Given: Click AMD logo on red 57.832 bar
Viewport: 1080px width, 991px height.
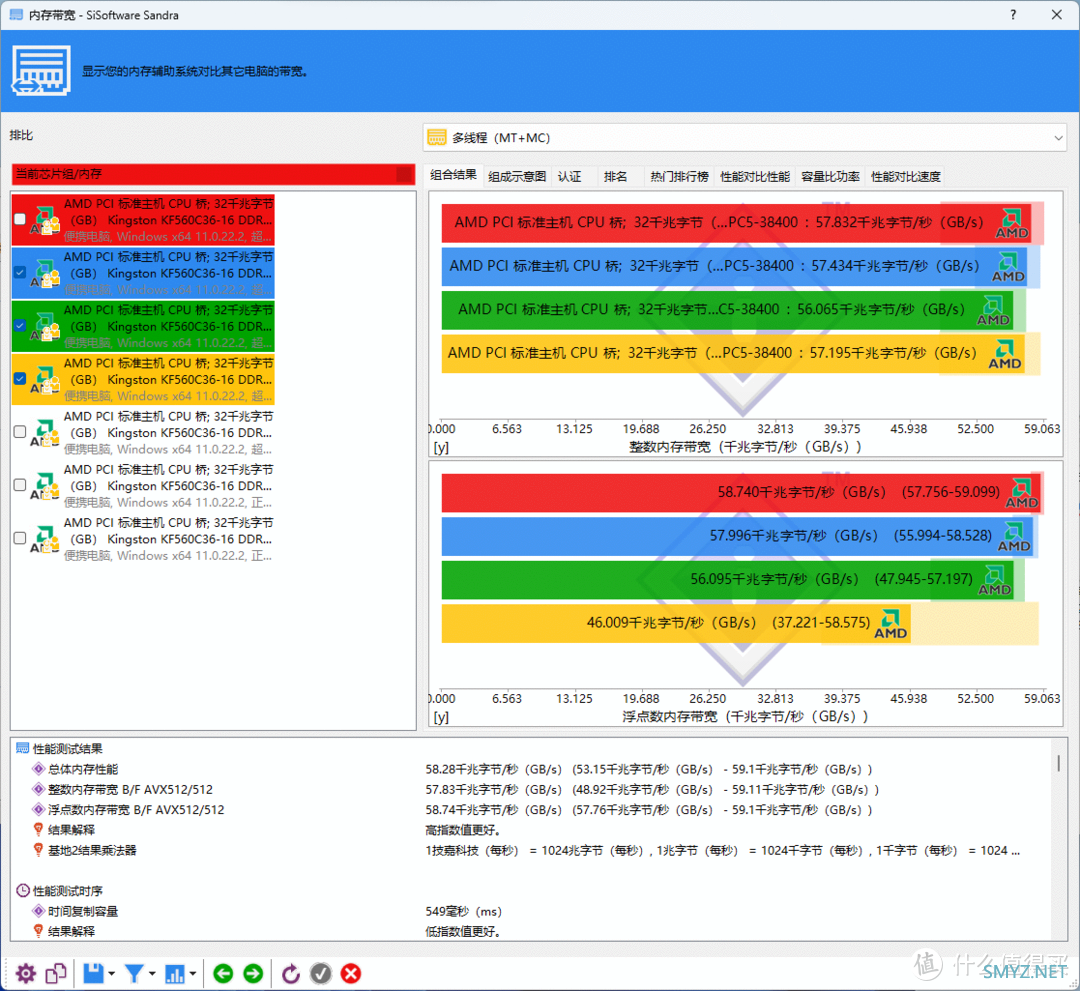Looking at the screenshot, I should (x=1012, y=224).
